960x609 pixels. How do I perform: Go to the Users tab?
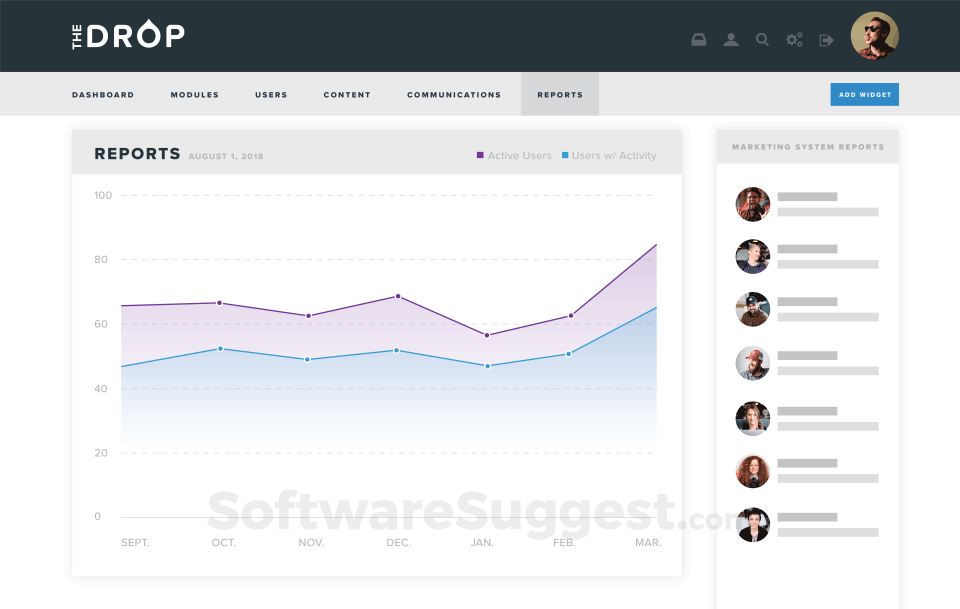(x=271, y=95)
